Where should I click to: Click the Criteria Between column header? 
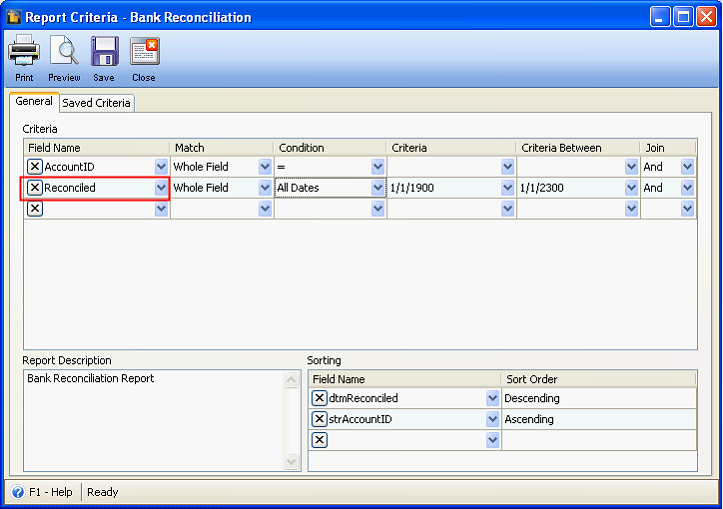[x=578, y=148]
